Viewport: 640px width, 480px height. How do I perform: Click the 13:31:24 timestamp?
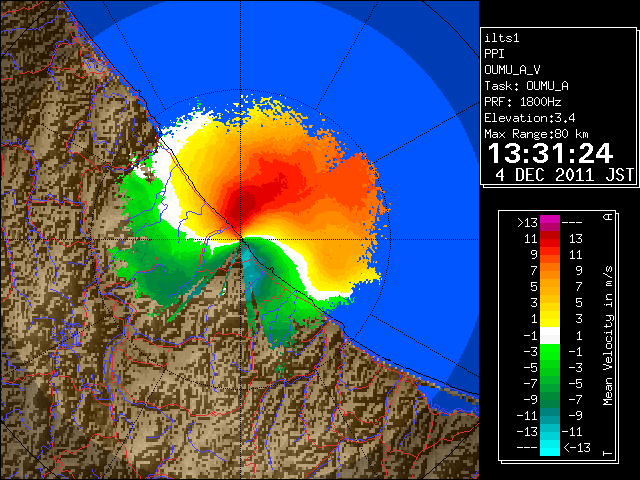[x=550, y=153]
